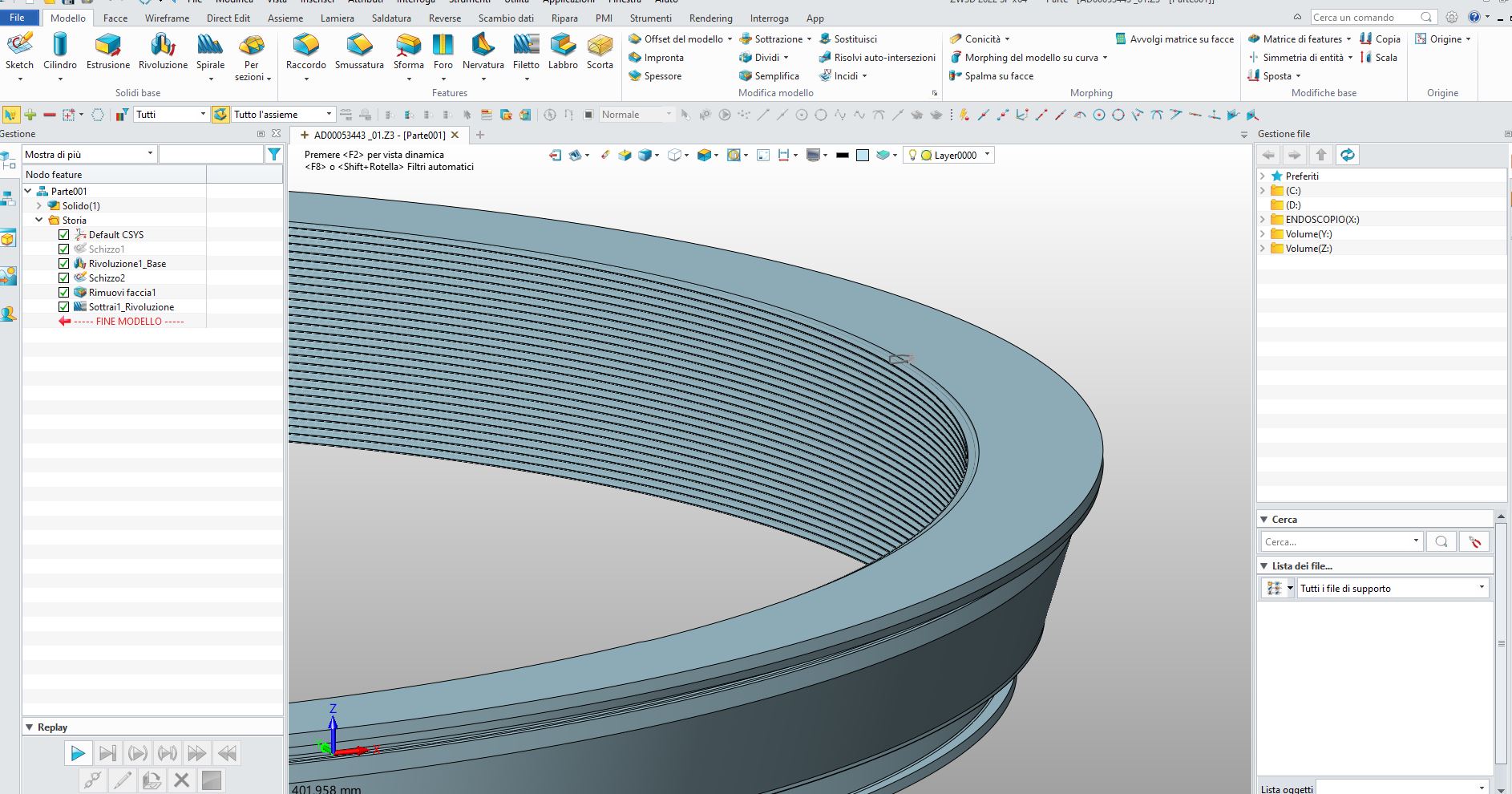Screen dimensions: 1512x794
Task: Click the Copia tool
Action: 1380,38
